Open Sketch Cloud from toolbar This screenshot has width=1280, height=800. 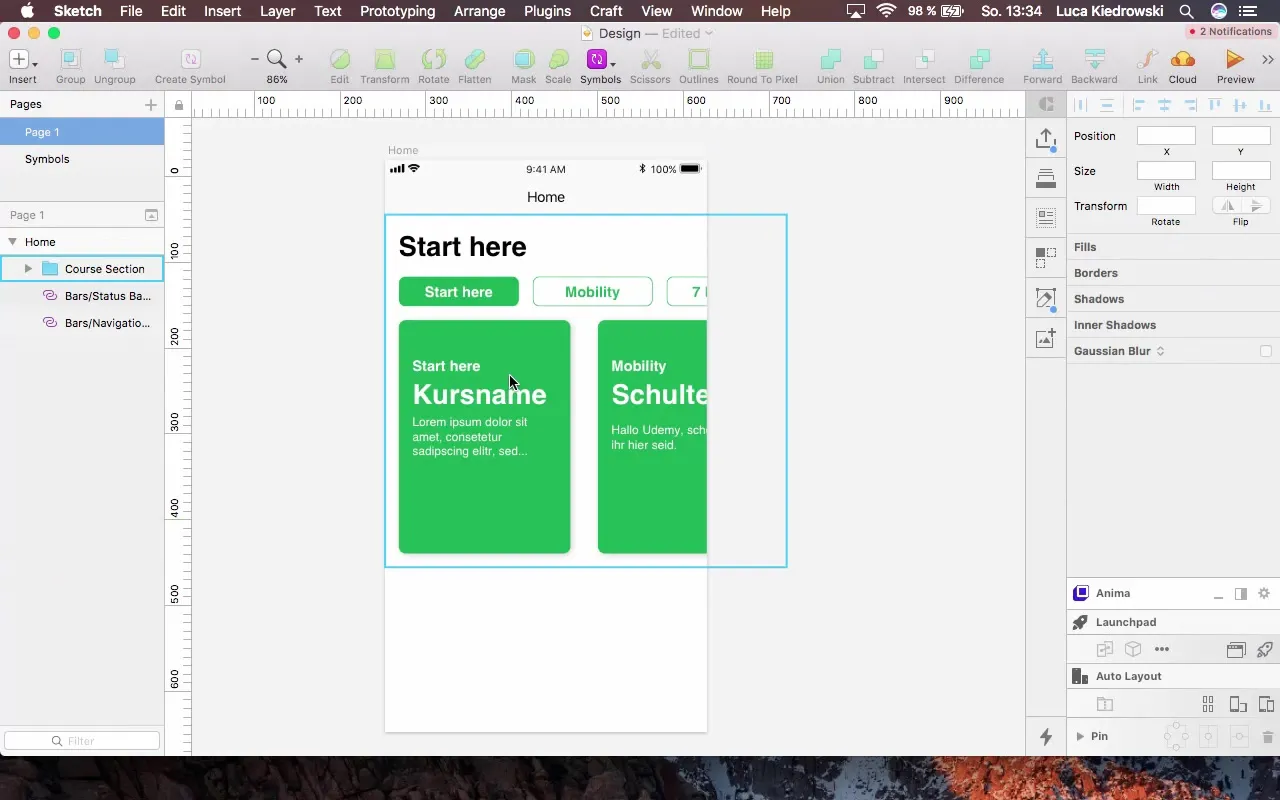tap(1182, 66)
